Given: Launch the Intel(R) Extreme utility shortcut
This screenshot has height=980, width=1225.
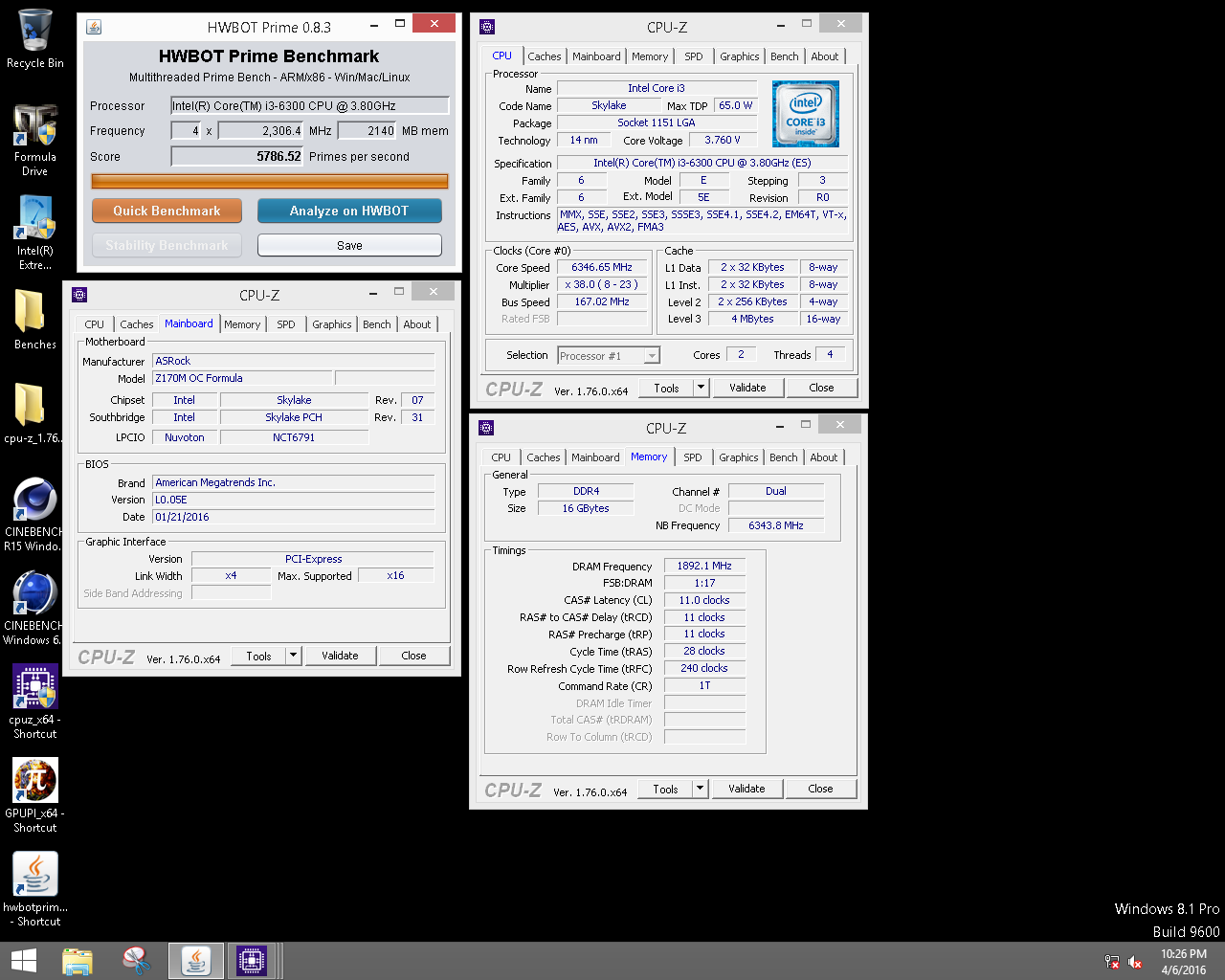Looking at the screenshot, I should pyautogui.click(x=35, y=233).
